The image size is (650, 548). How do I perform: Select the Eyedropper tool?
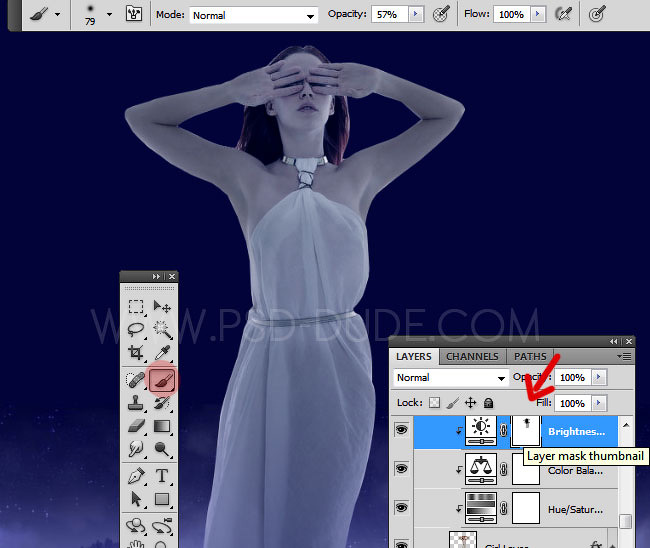162,353
